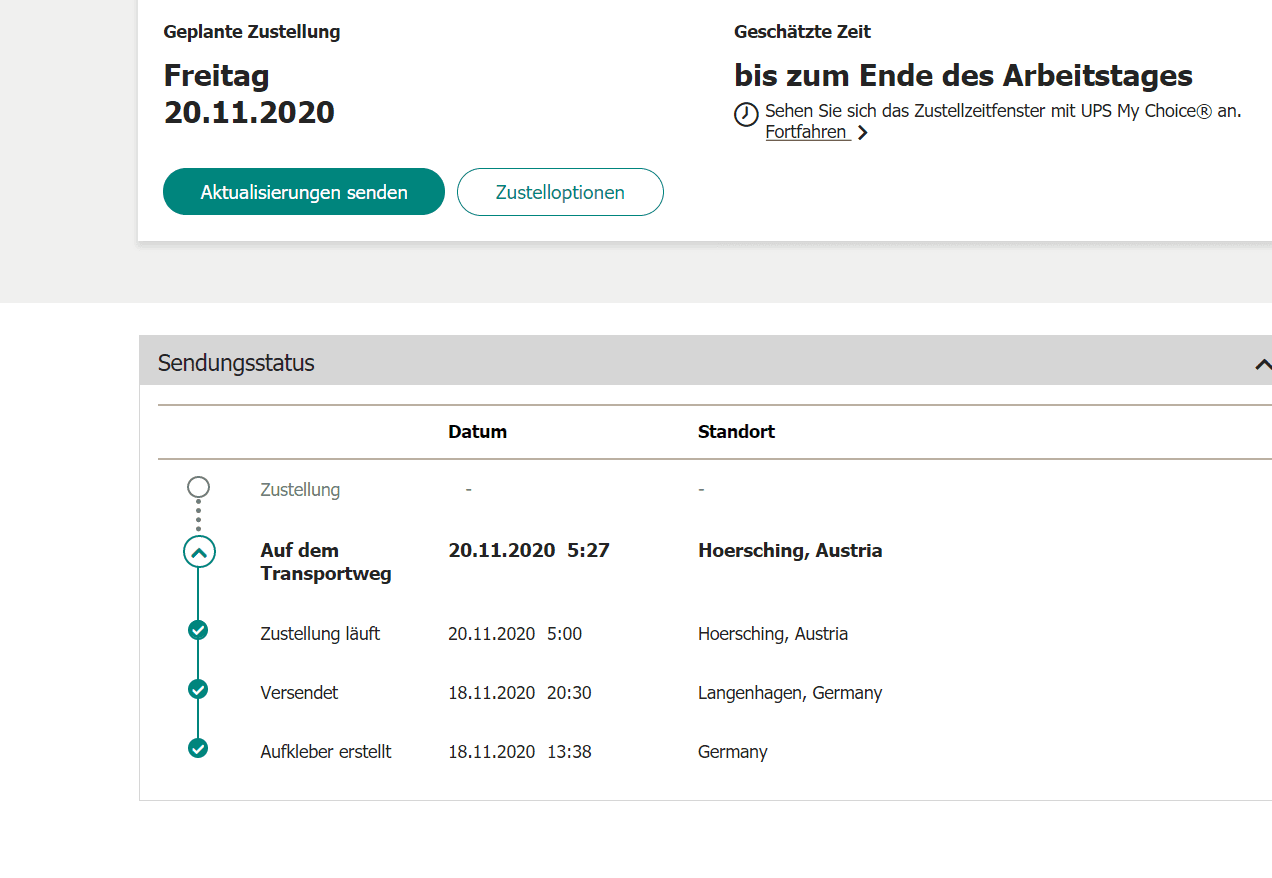
Task: Click the Aufkleber erstellt status label
Action: click(326, 752)
